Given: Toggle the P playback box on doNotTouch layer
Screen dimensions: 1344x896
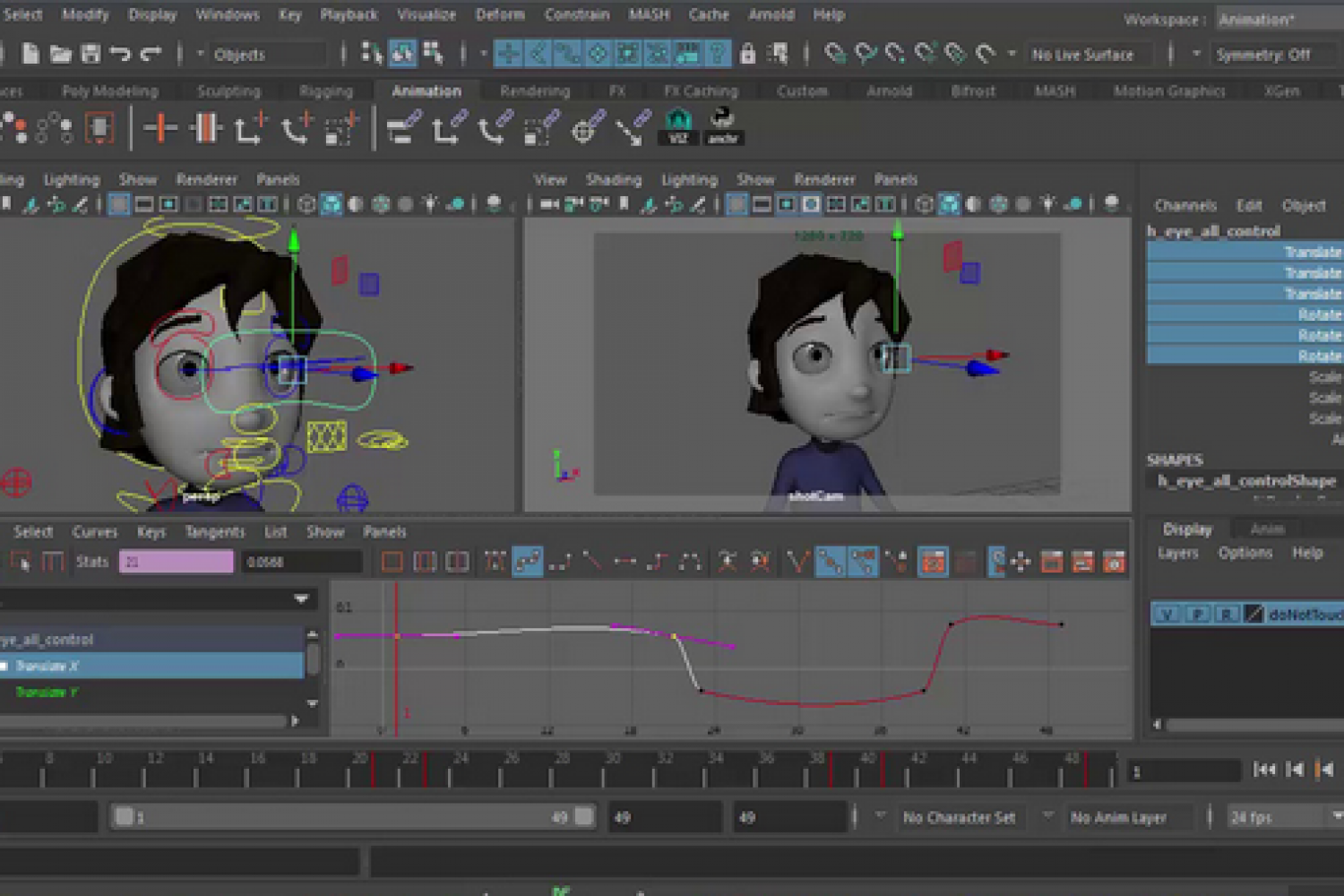Looking at the screenshot, I should pyautogui.click(x=1197, y=615).
